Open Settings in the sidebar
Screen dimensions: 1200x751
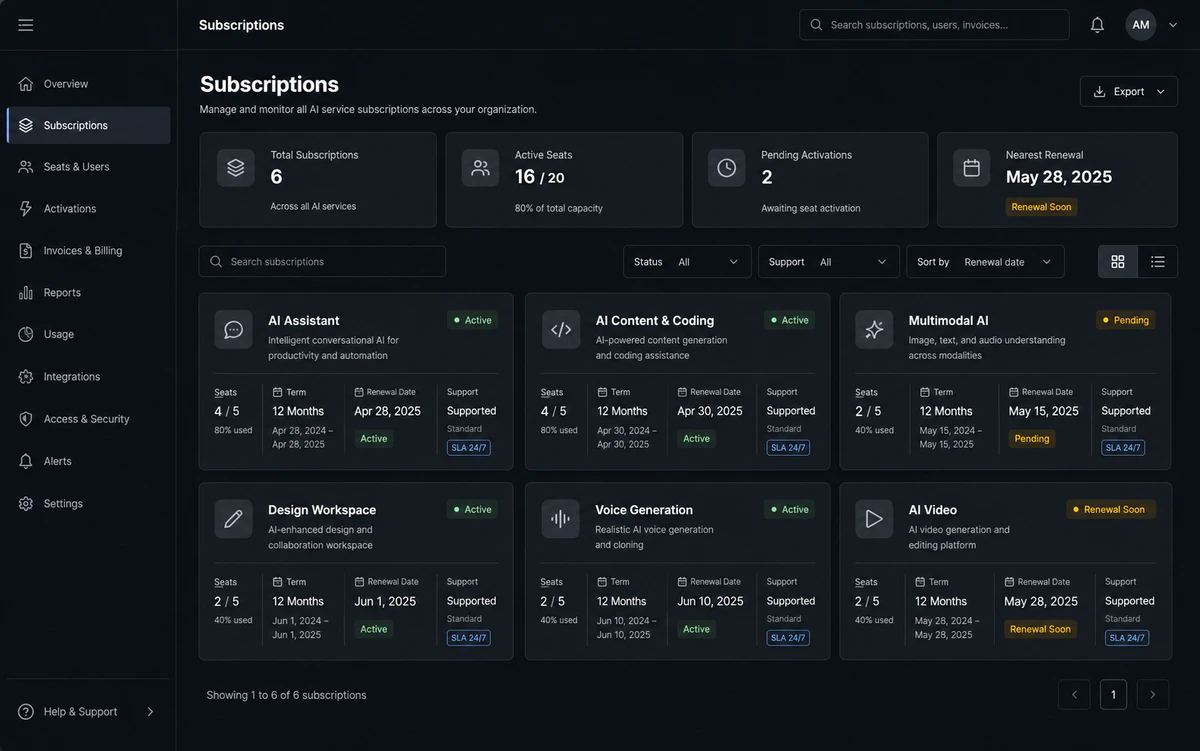click(88, 504)
